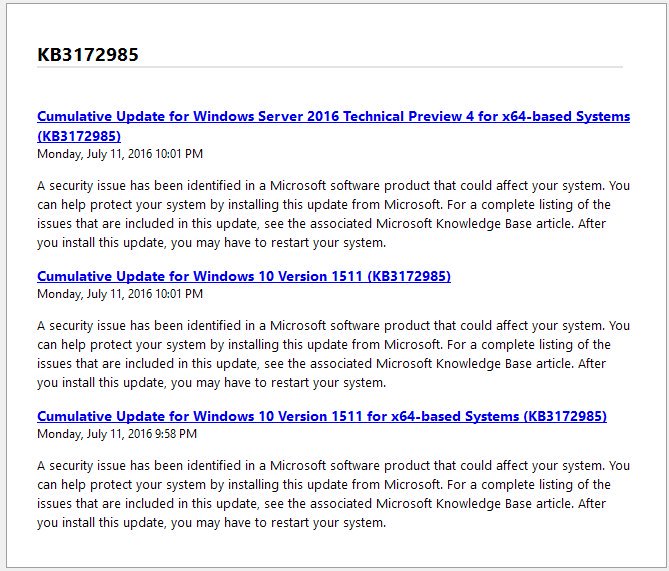Click 'you install this update' in the second paragraph

click(101, 383)
